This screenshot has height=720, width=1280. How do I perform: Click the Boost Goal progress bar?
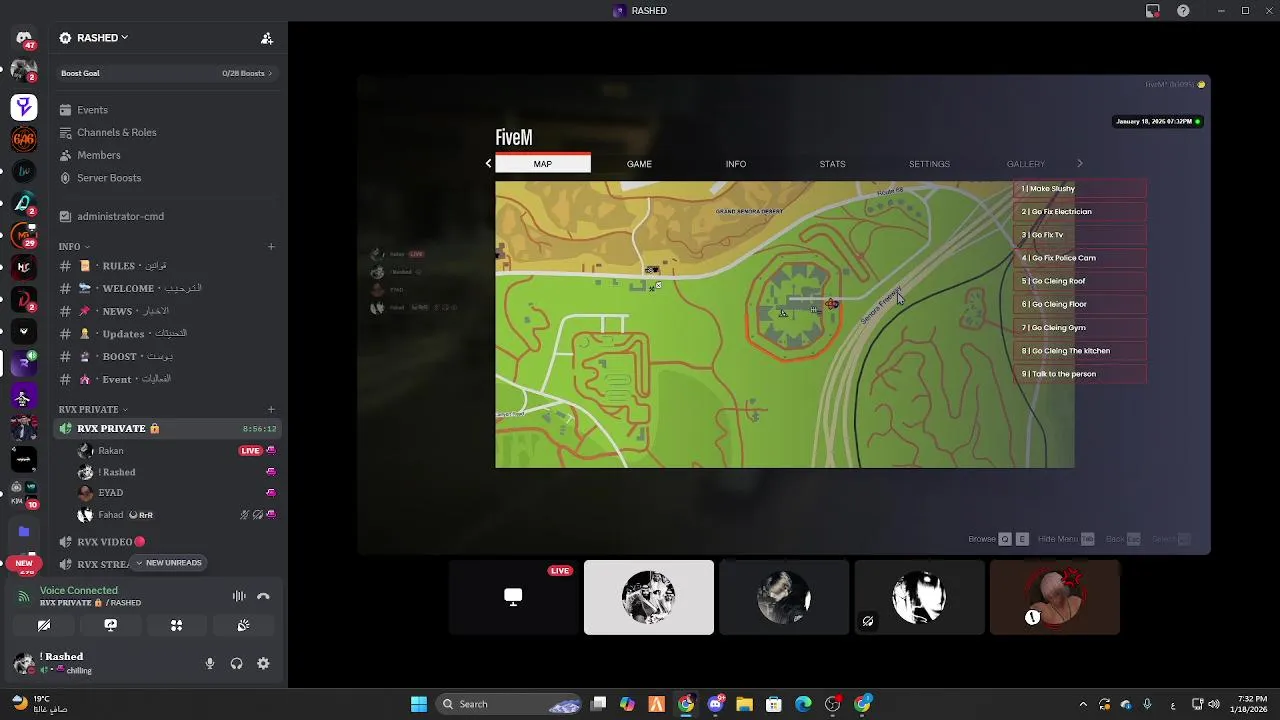pyautogui.click(x=167, y=73)
